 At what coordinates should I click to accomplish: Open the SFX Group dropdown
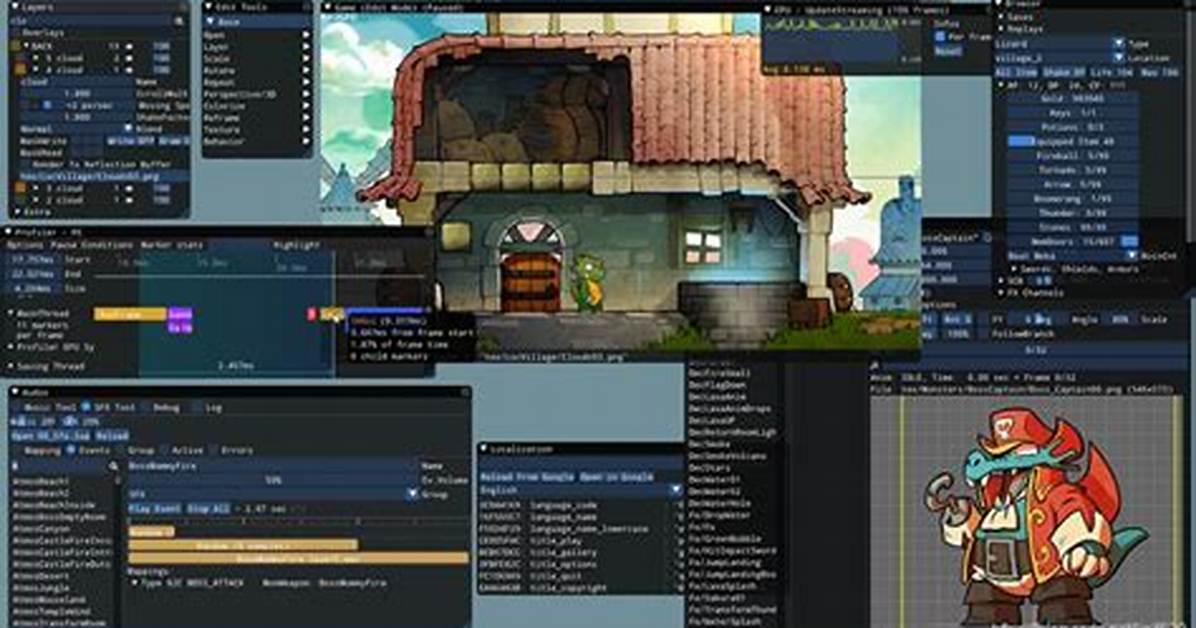(x=273, y=494)
